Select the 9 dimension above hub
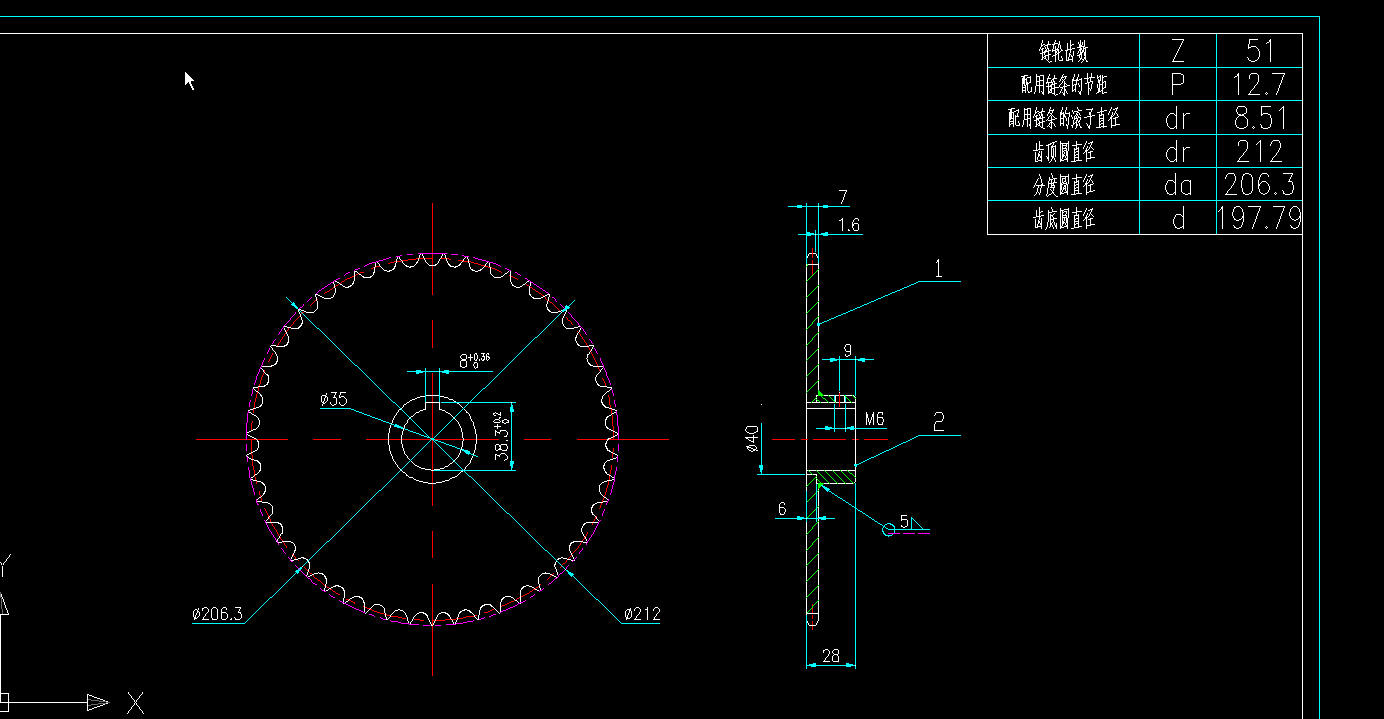Screen dimensions: 1384x719 847,350
